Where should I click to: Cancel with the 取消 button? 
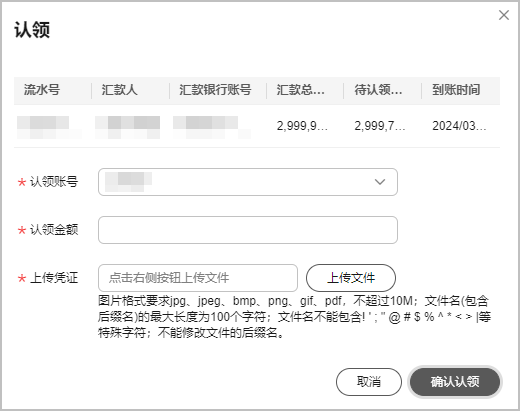369,382
